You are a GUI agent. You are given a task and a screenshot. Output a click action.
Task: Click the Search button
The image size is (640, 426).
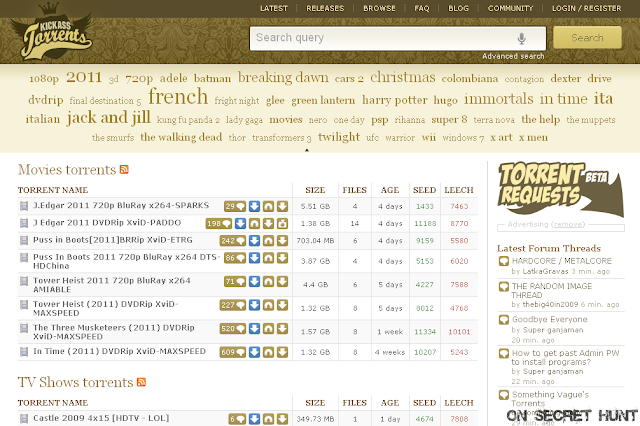(x=587, y=38)
